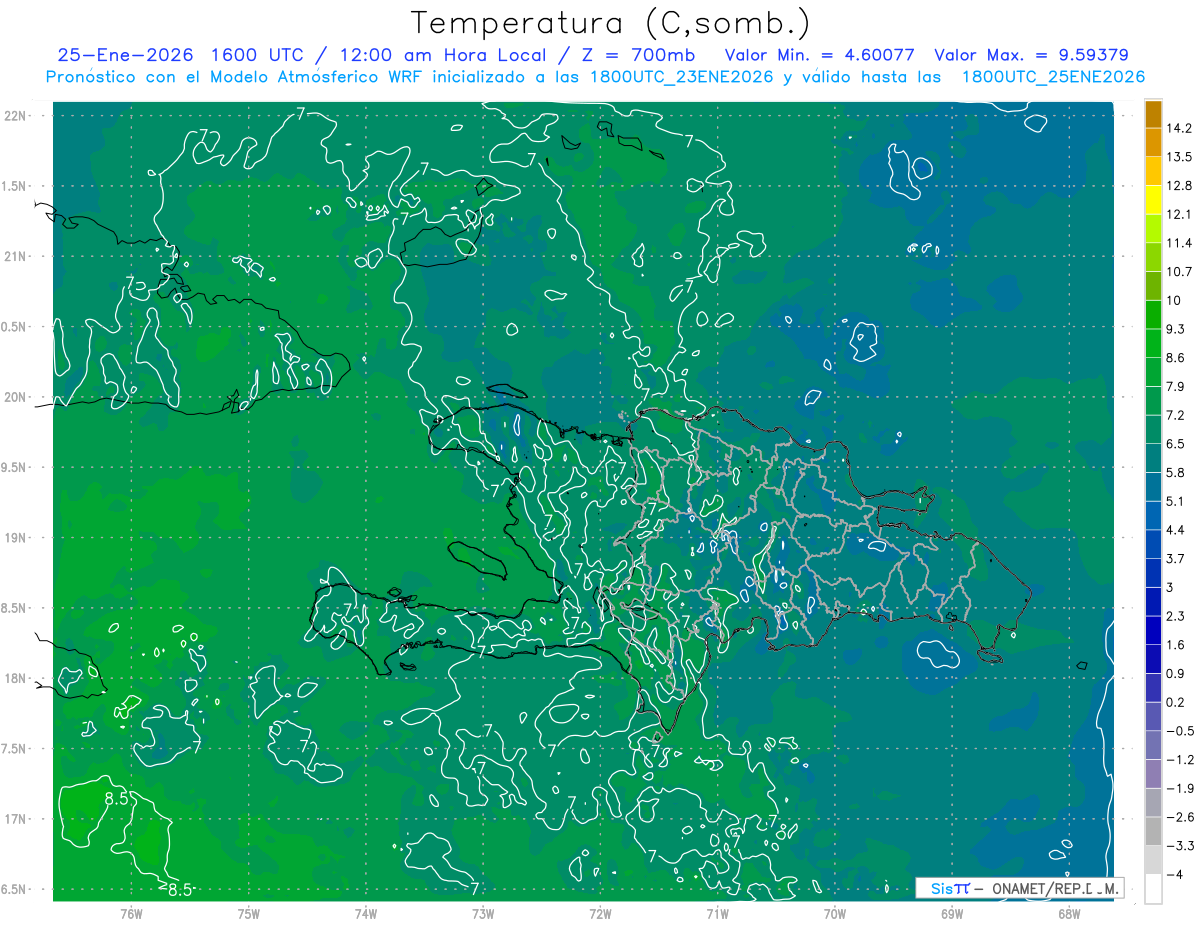1200x927 pixels.
Task: Click "12:00 am Hora Local" text
Action: click(445, 55)
